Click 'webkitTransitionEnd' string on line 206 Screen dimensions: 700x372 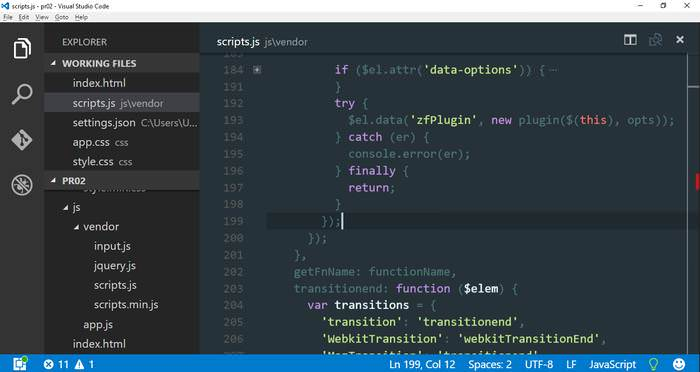[x=529, y=339]
